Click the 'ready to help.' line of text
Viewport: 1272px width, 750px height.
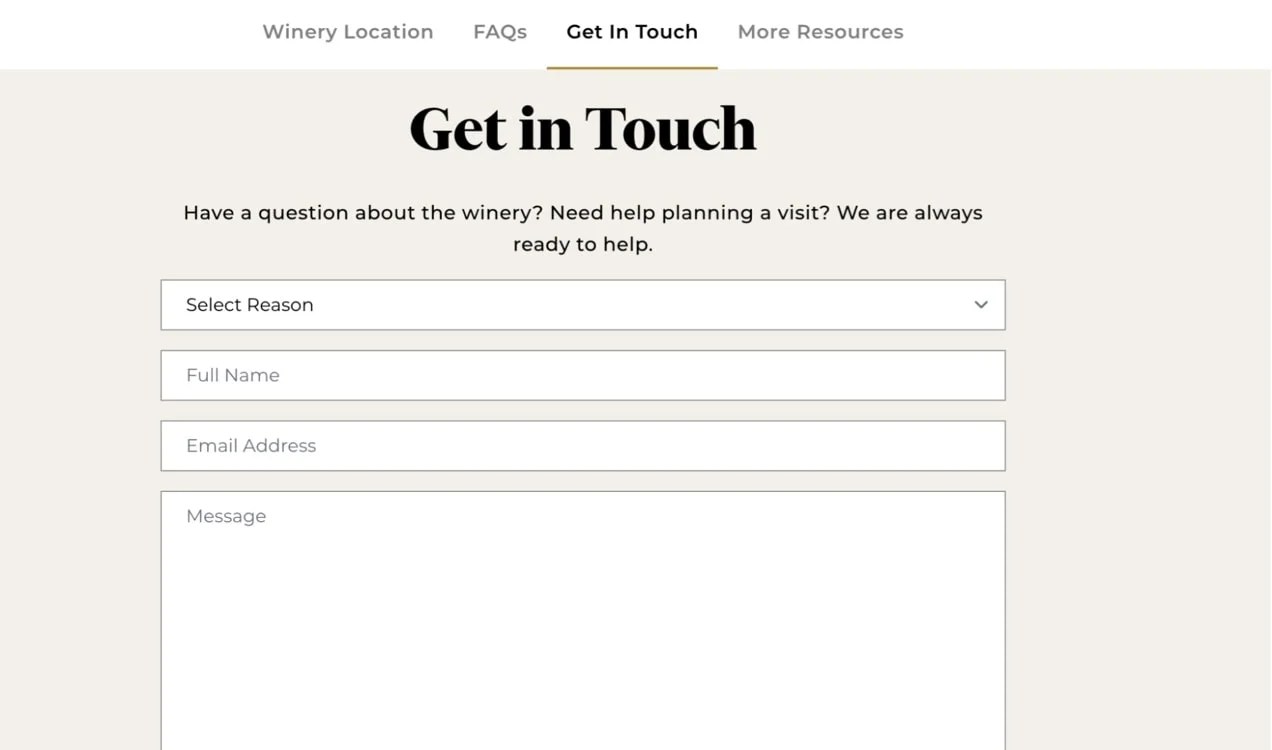coord(582,245)
